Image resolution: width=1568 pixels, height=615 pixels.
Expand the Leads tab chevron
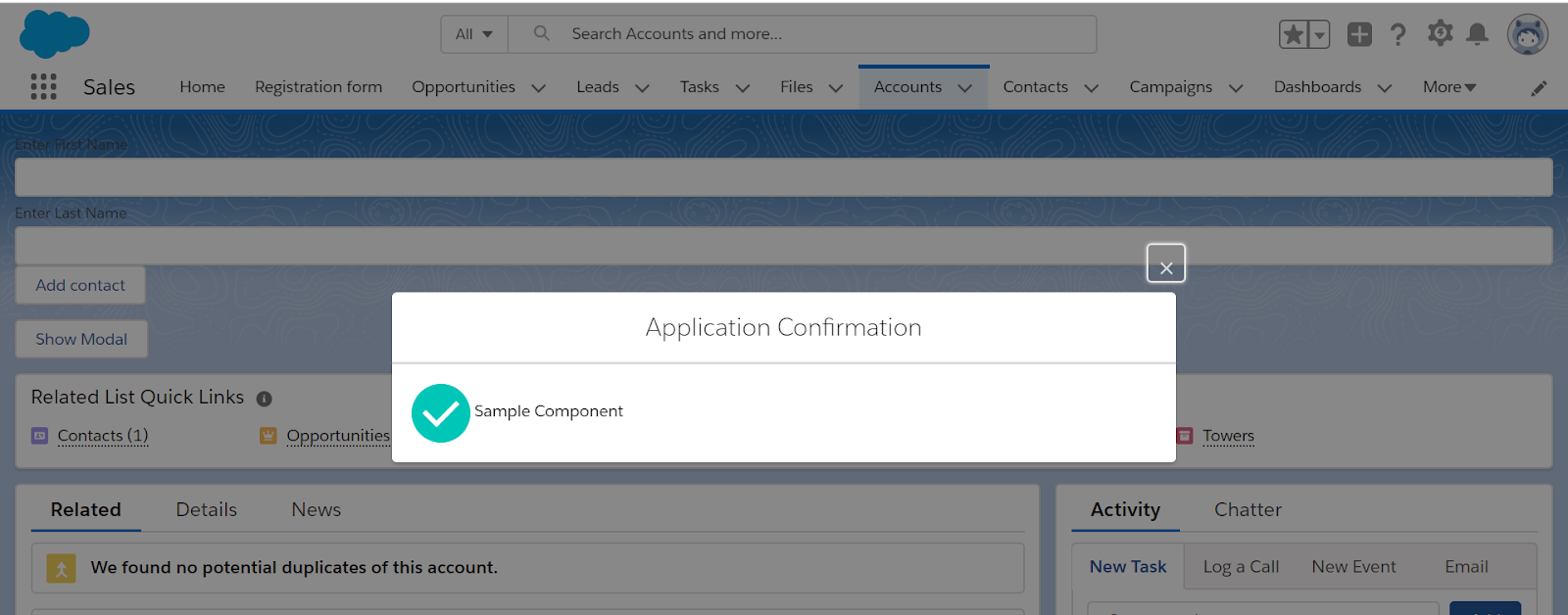pyautogui.click(x=642, y=88)
